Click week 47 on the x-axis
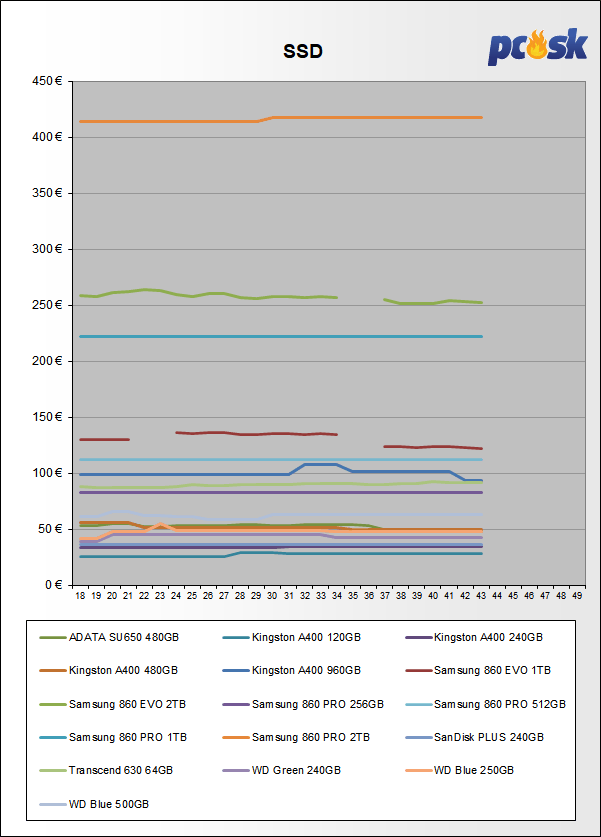 click(545, 596)
